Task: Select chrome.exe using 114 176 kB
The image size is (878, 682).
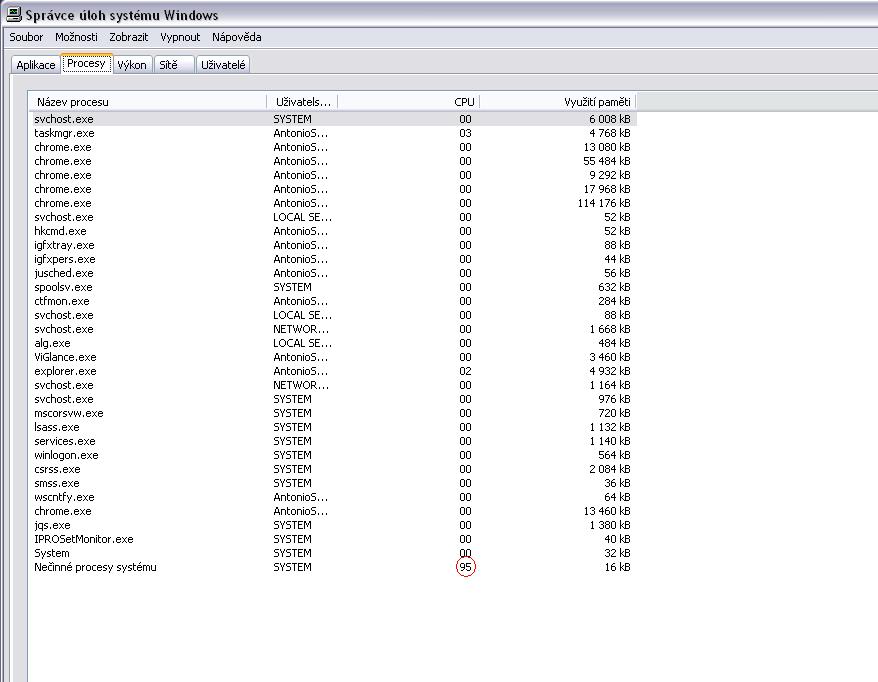Action: 333,203
